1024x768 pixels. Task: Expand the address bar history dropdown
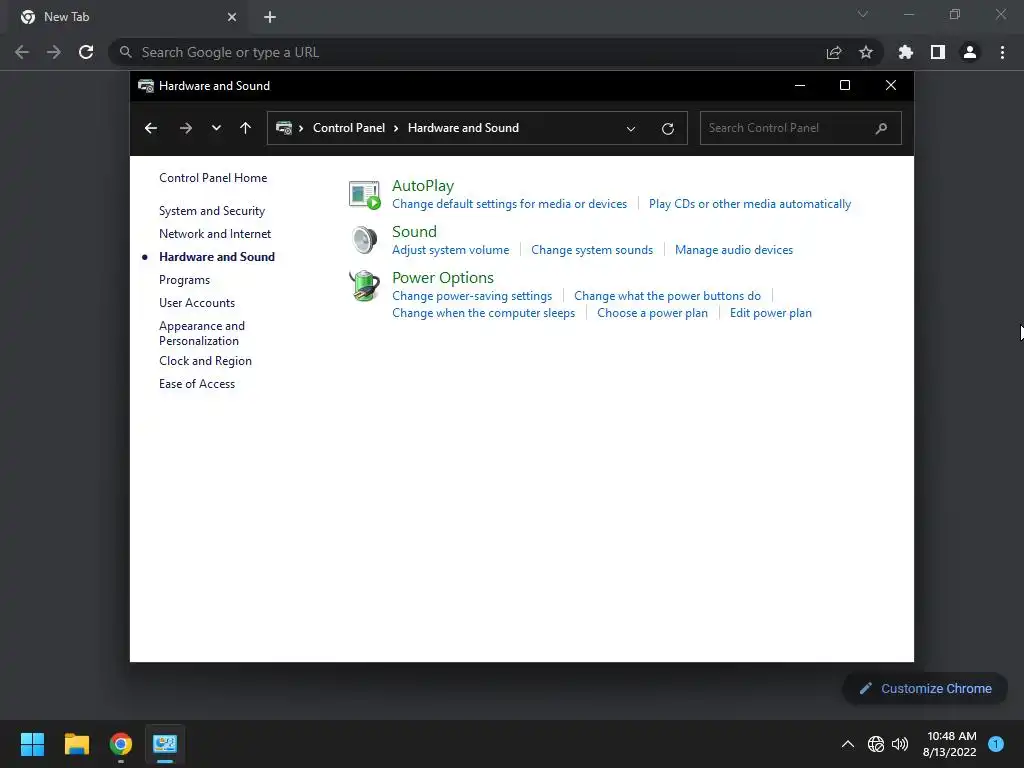pos(631,129)
